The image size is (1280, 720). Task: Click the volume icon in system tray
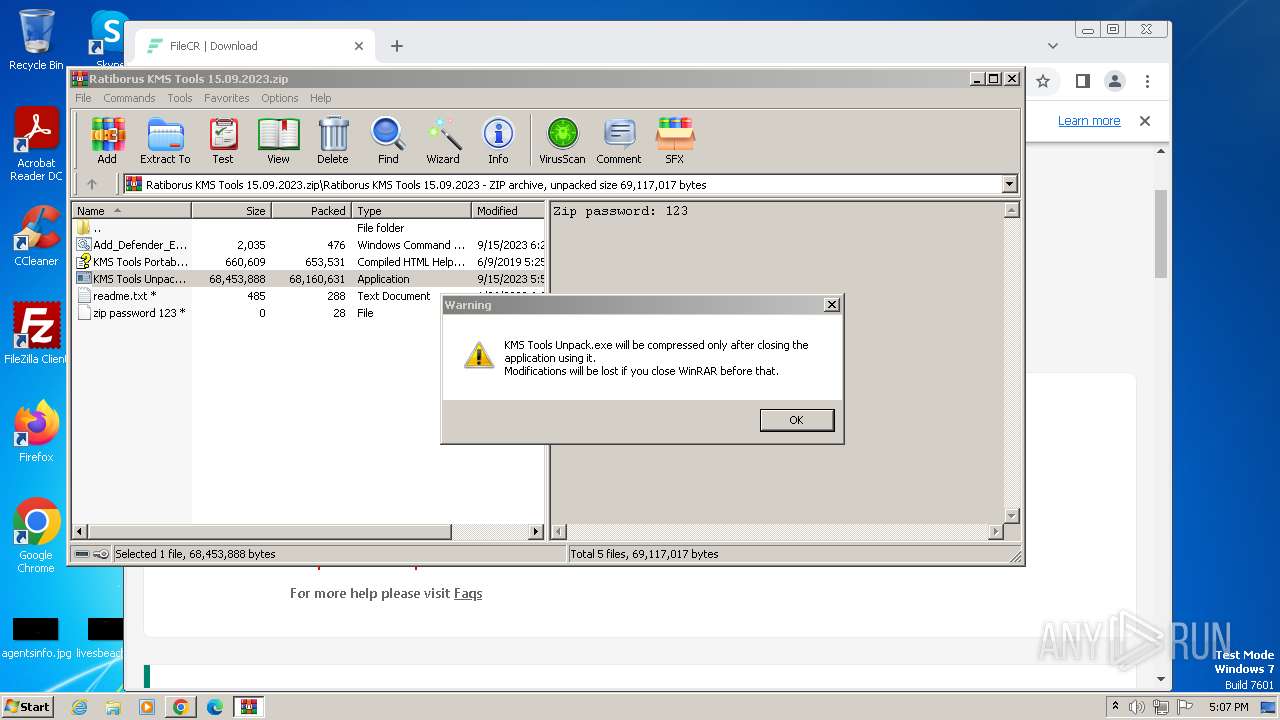[x=1138, y=707]
